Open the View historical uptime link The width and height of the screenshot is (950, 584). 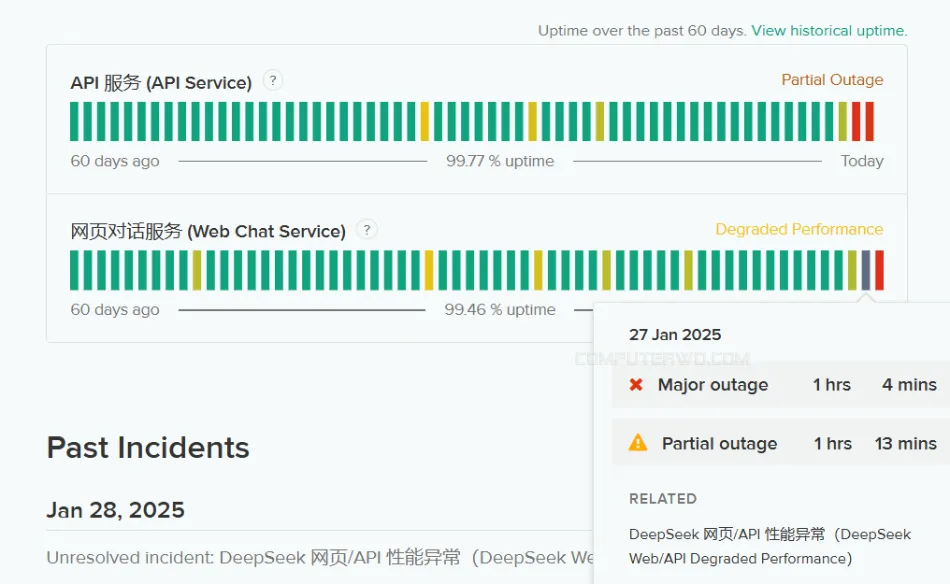click(x=829, y=31)
